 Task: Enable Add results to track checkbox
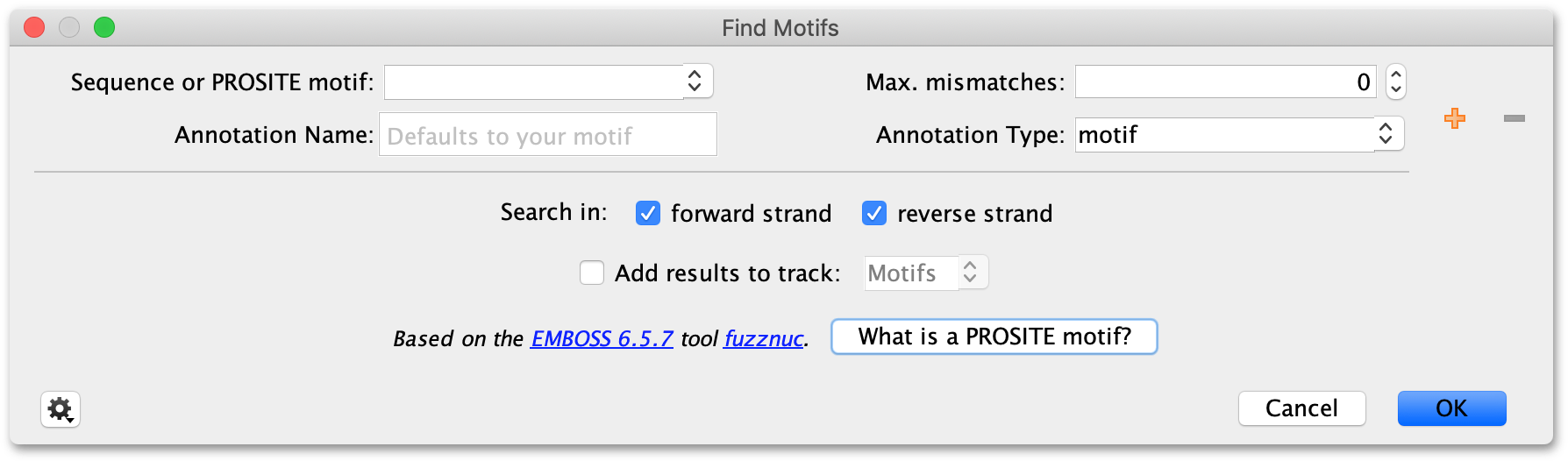(x=592, y=273)
